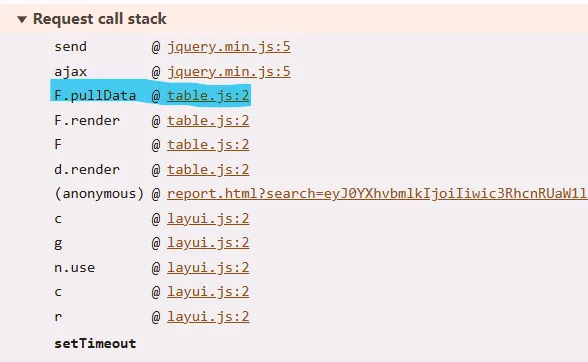Click the Request call stack heading
This screenshot has height=362, width=588.
click(x=100, y=19)
